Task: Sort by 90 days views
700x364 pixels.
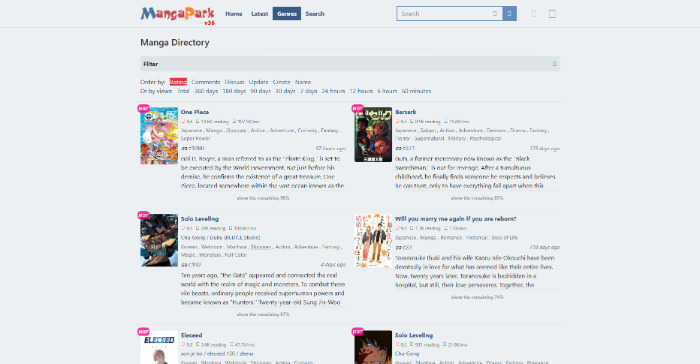Action: 261,91
